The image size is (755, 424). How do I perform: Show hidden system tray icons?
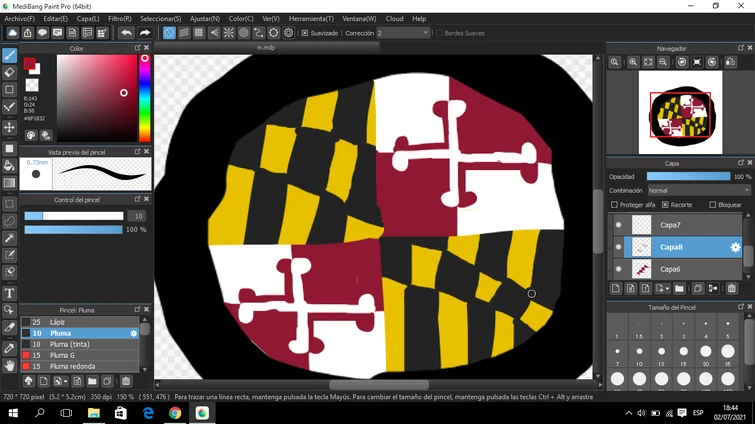click(628, 413)
